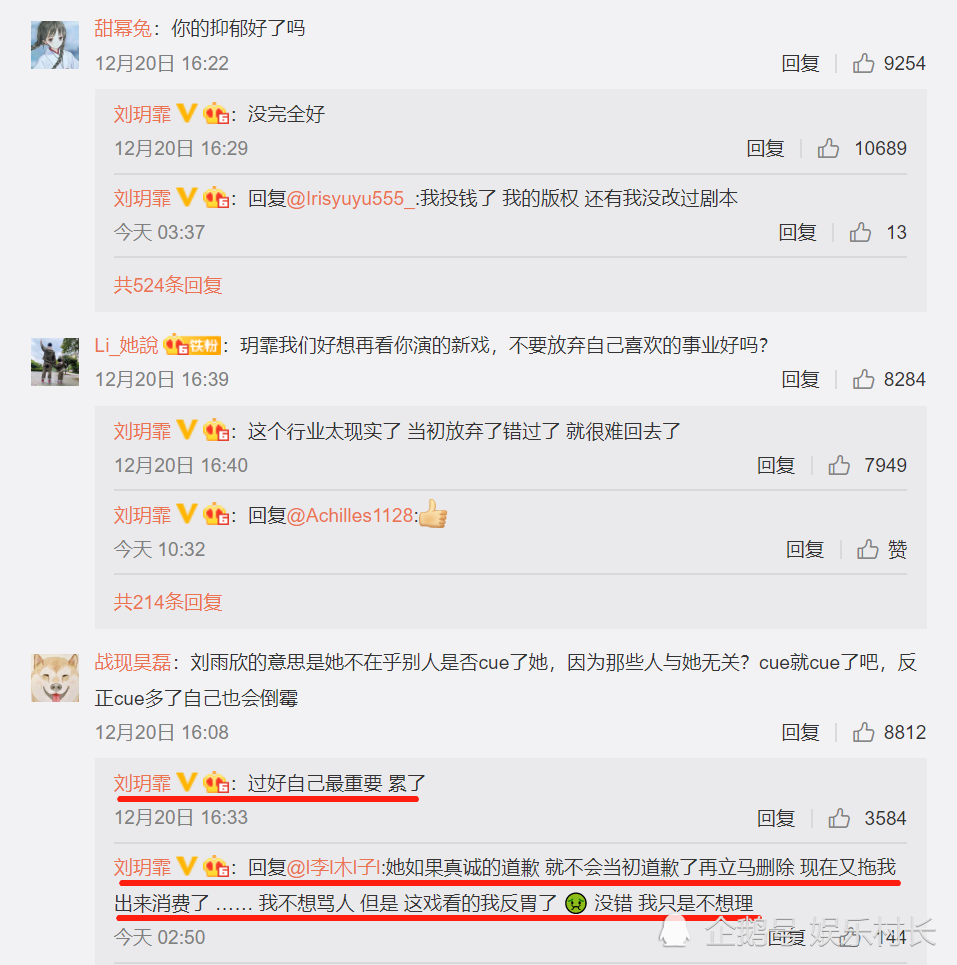Open the @Irisyuyu555_ mention link

pos(351,198)
